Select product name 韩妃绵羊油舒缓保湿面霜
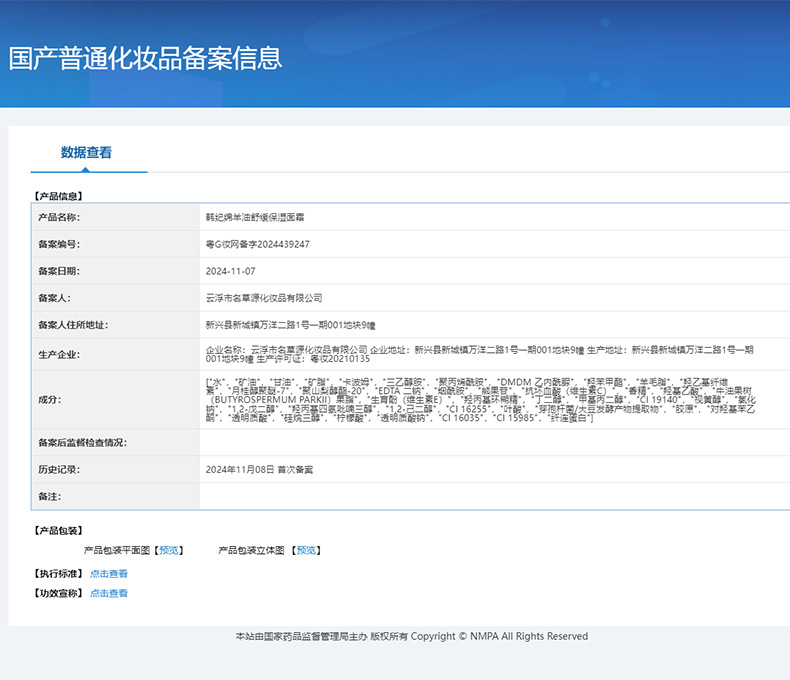The image size is (790, 680). pos(254,217)
